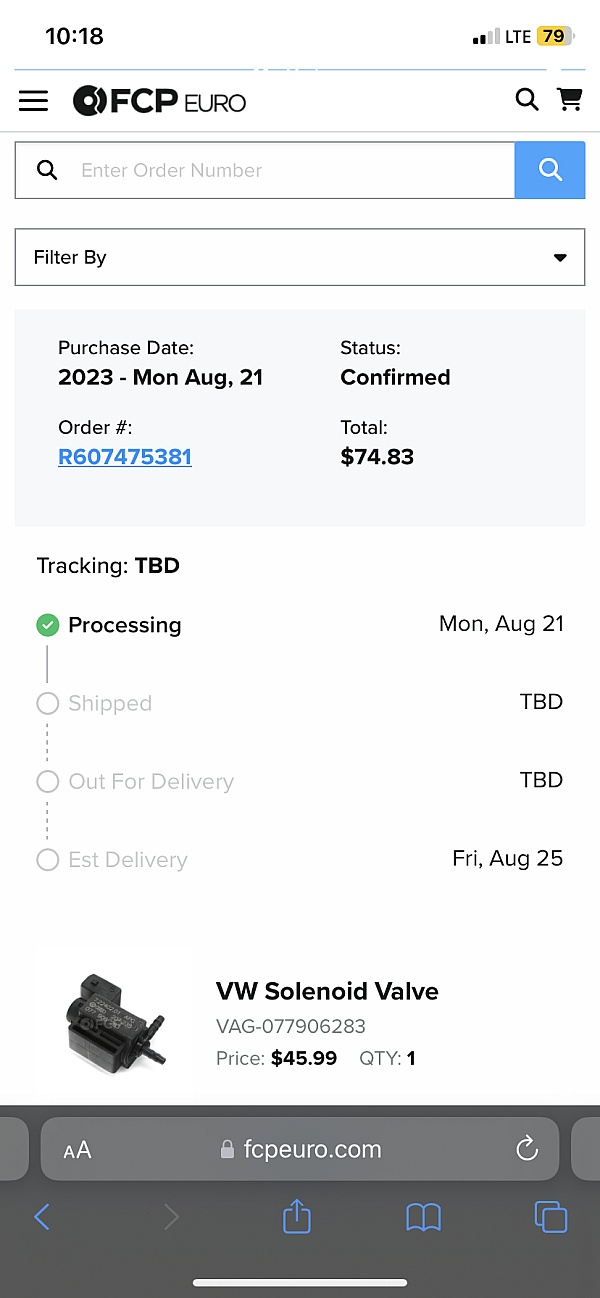This screenshot has height=1298, width=600.
Task: Open the VW Solenoid Valve thumbnail
Action: (x=110, y=1020)
